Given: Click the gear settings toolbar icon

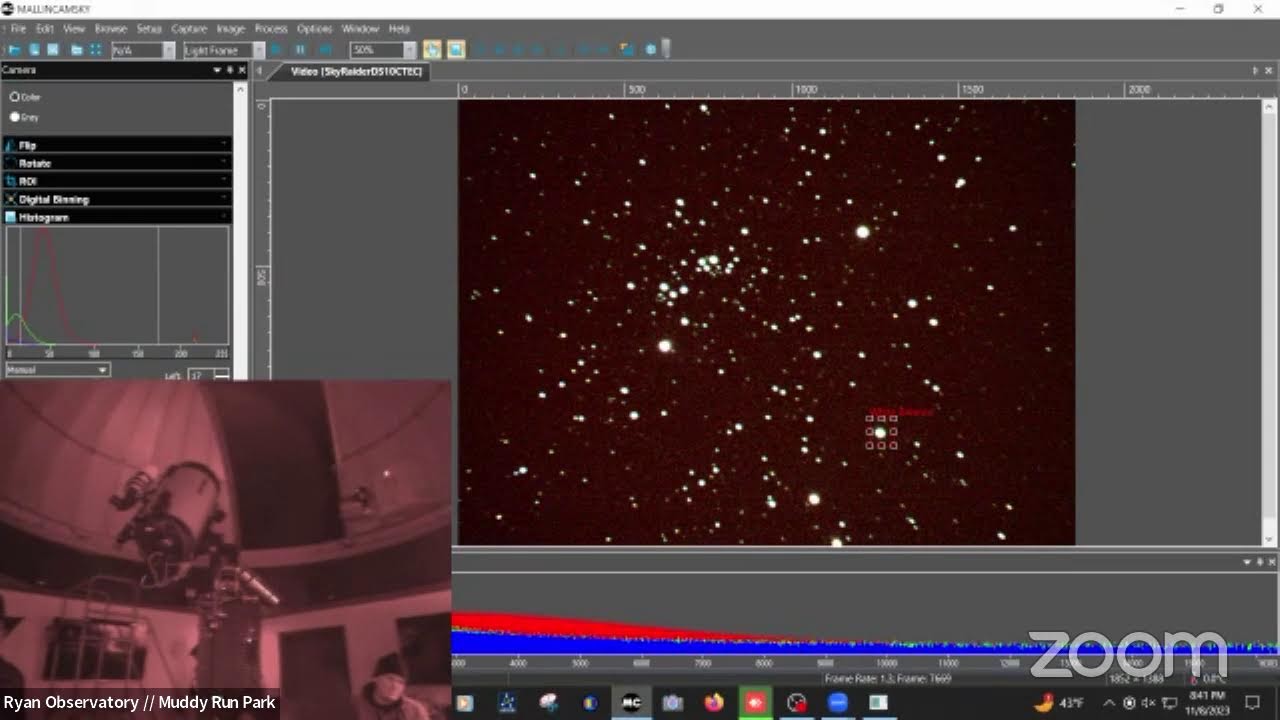Looking at the screenshot, I should (650, 49).
